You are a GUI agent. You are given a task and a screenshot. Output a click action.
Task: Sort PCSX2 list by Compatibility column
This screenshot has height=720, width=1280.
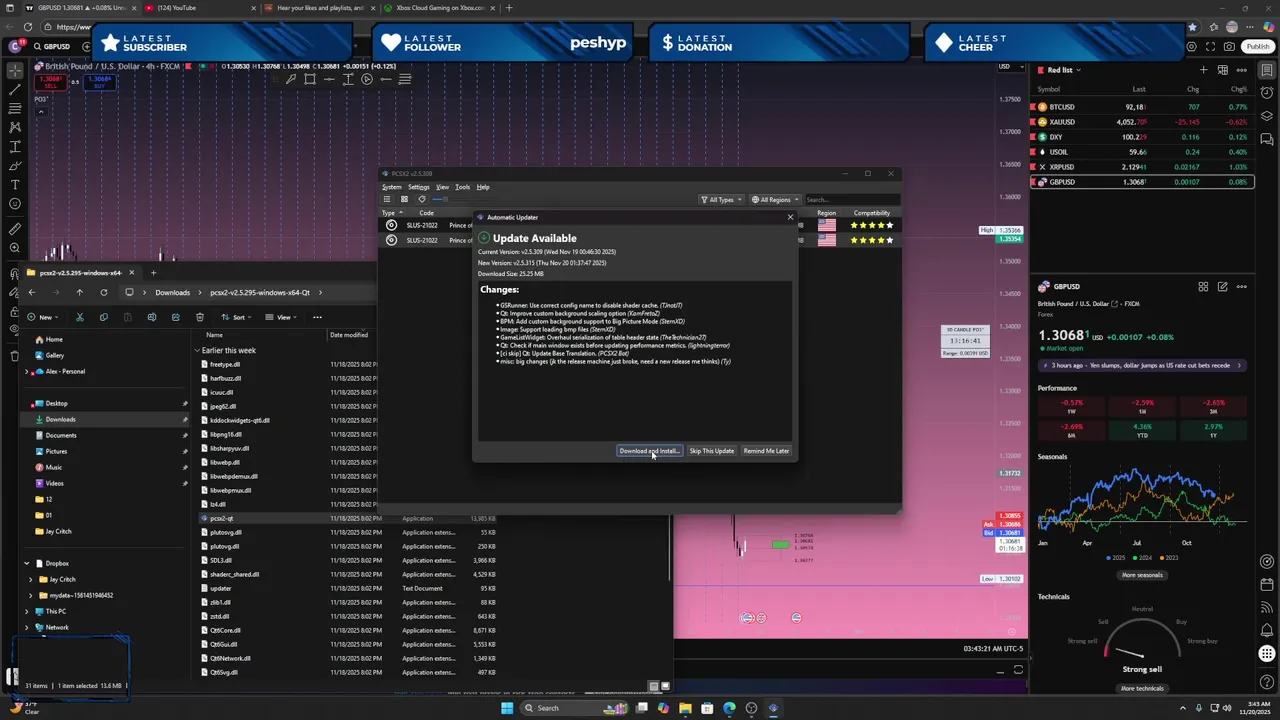coord(871,213)
